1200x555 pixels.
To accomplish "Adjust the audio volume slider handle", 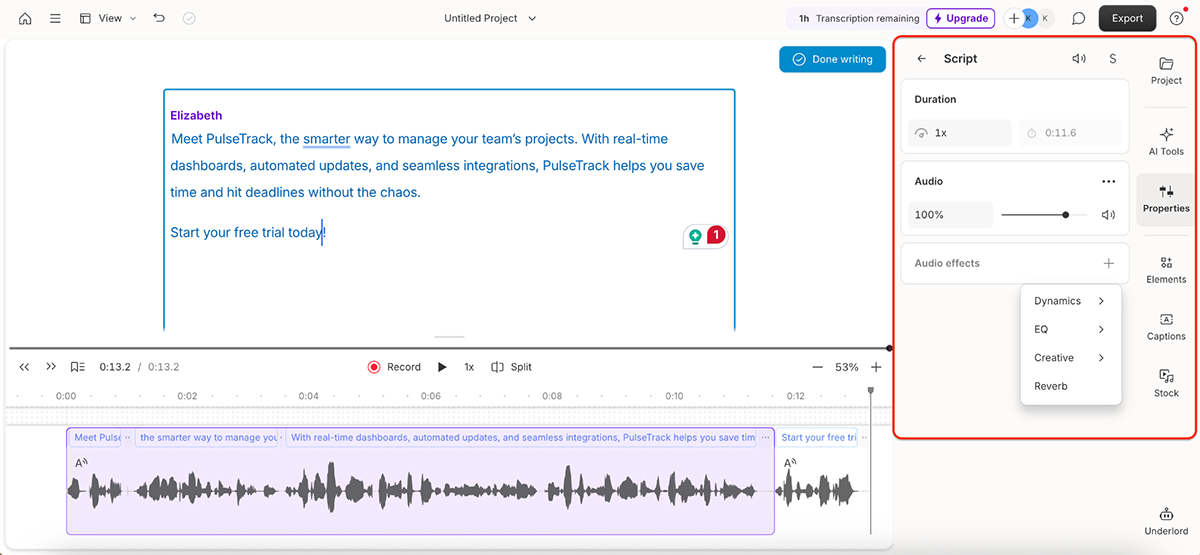I will click(x=1066, y=215).
